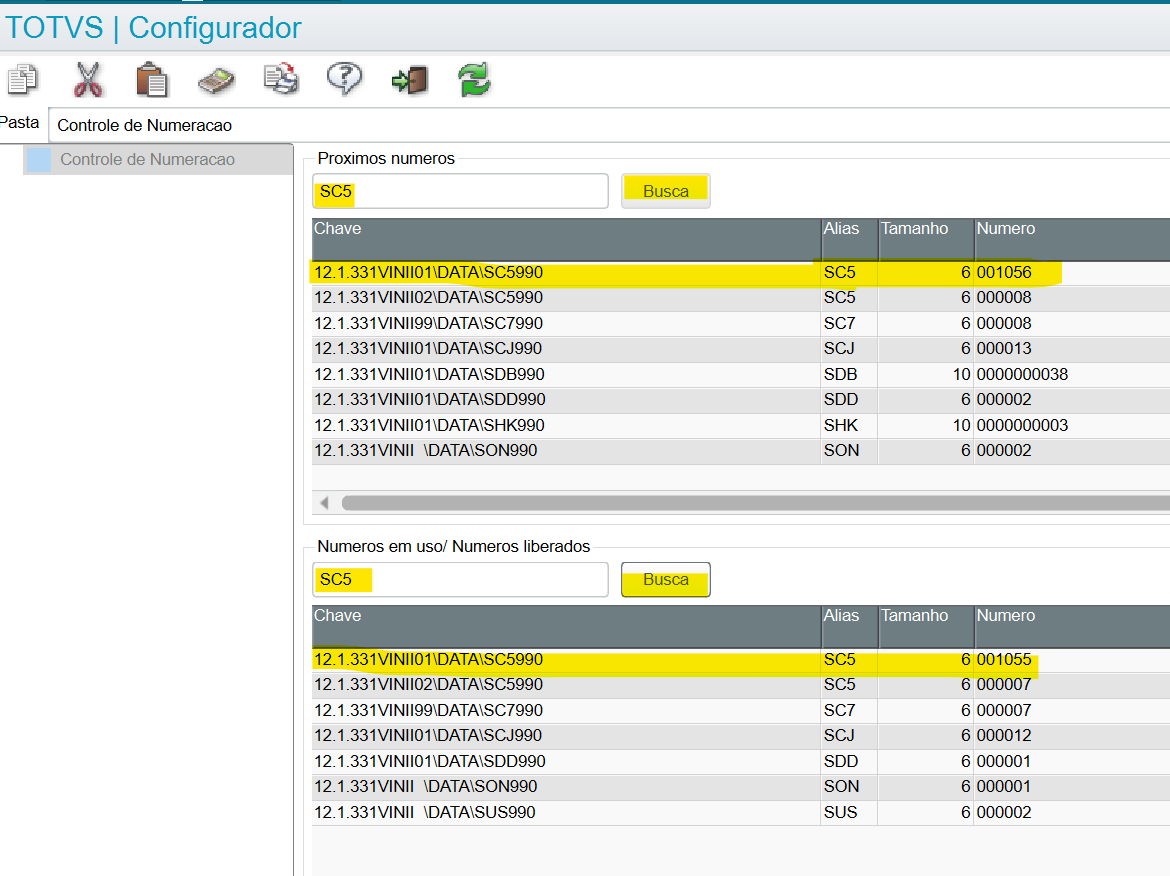
Task: Click the clipboard Paste icon
Action: [x=152, y=80]
